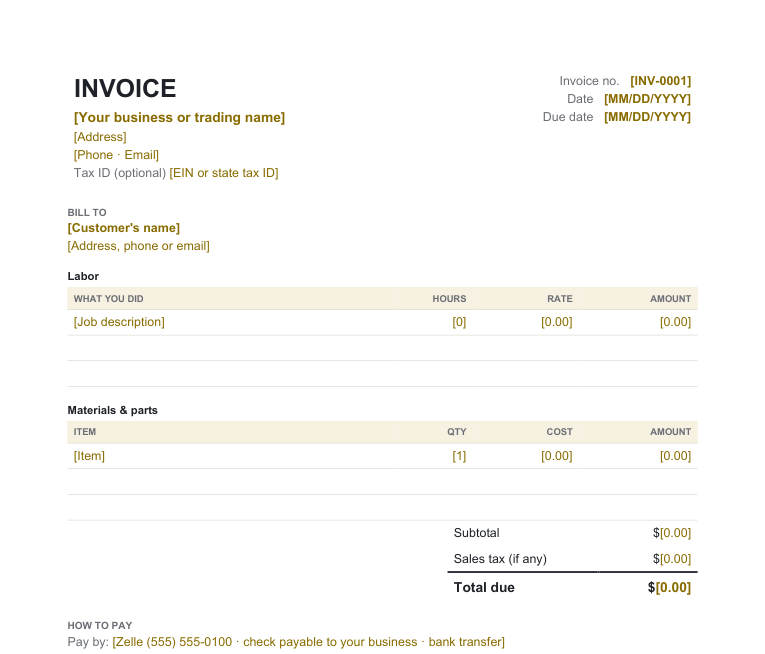Click the cost [0.00] cell in Materials

click(557, 456)
